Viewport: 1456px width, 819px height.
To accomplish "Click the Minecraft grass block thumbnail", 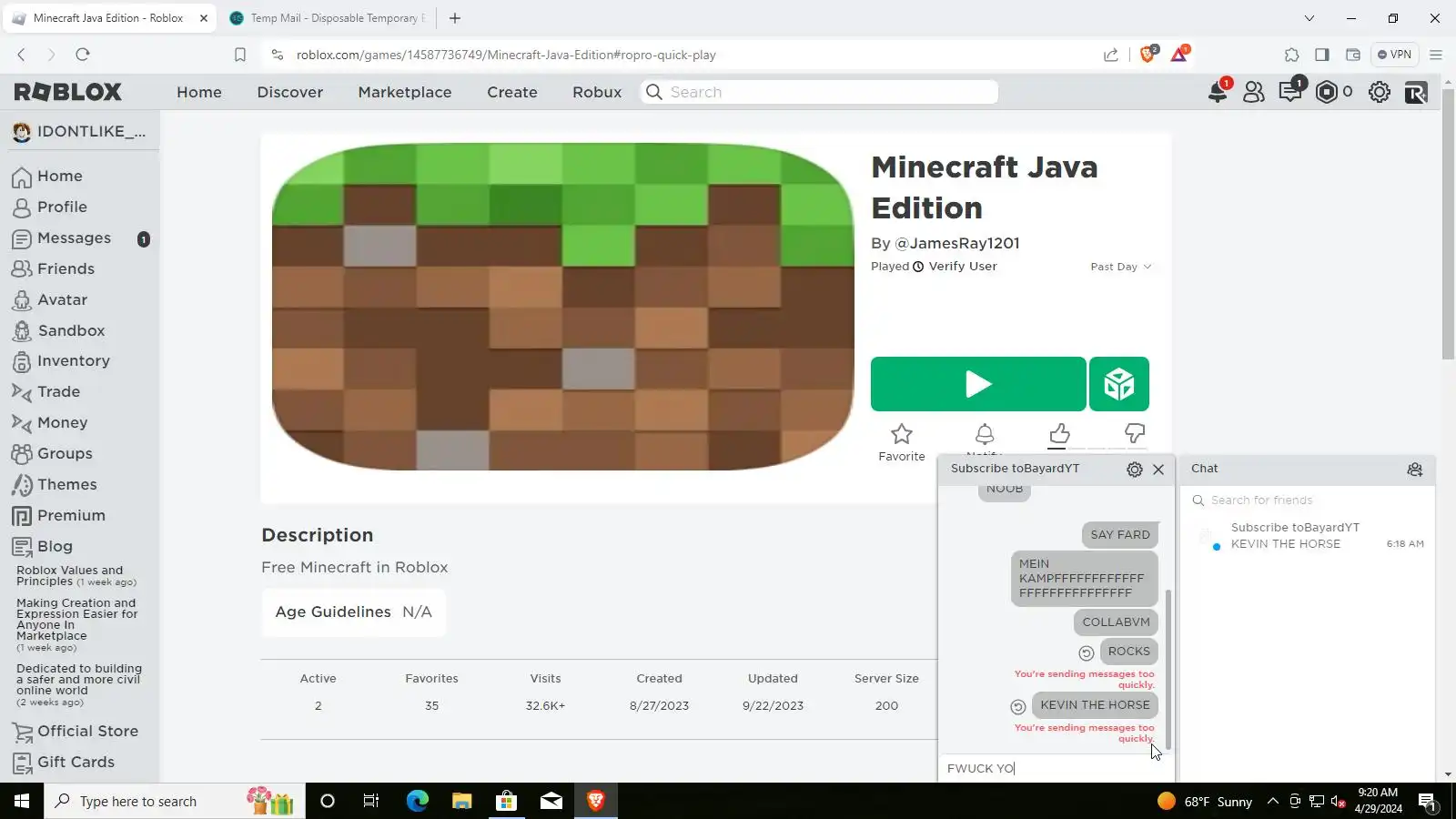I will click(562, 307).
